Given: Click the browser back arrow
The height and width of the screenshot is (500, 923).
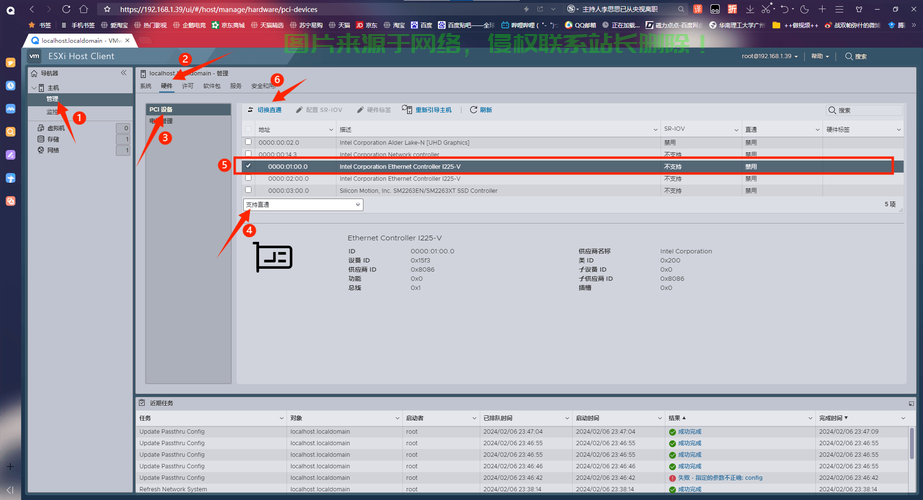Looking at the screenshot, I should coord(32,9).
